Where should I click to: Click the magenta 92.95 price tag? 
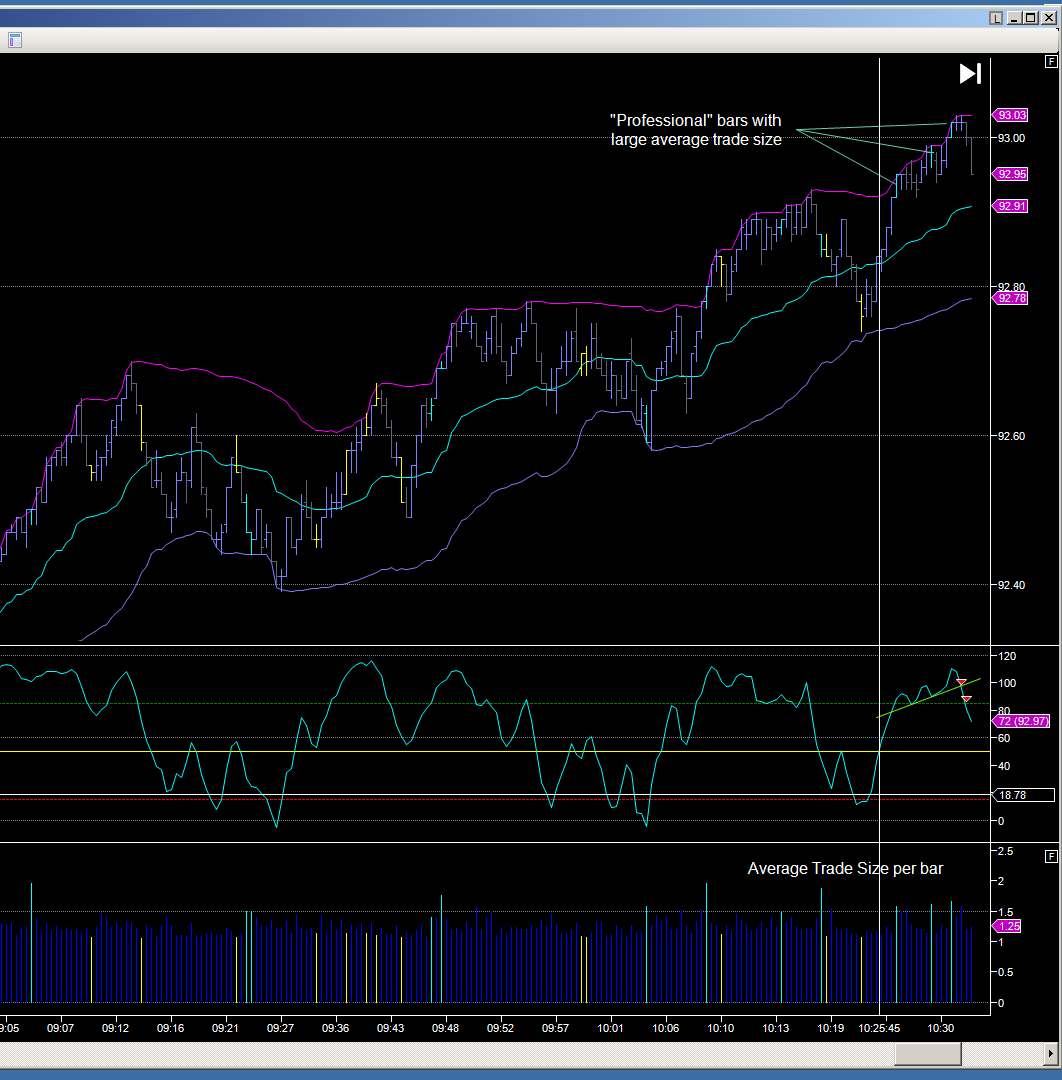coord(1010,174)
